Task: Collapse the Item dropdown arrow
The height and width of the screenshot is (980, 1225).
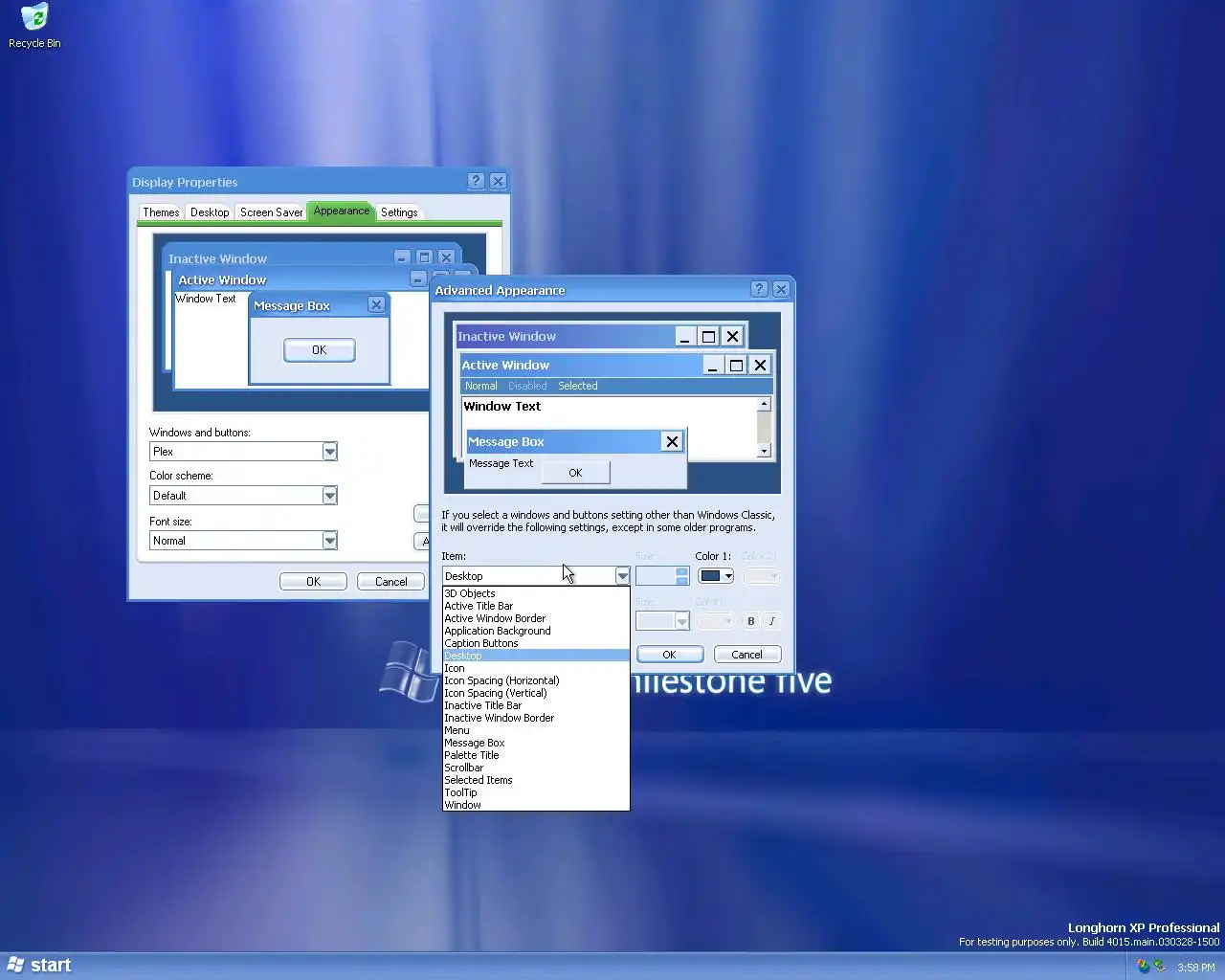Action: click(622, 576)
